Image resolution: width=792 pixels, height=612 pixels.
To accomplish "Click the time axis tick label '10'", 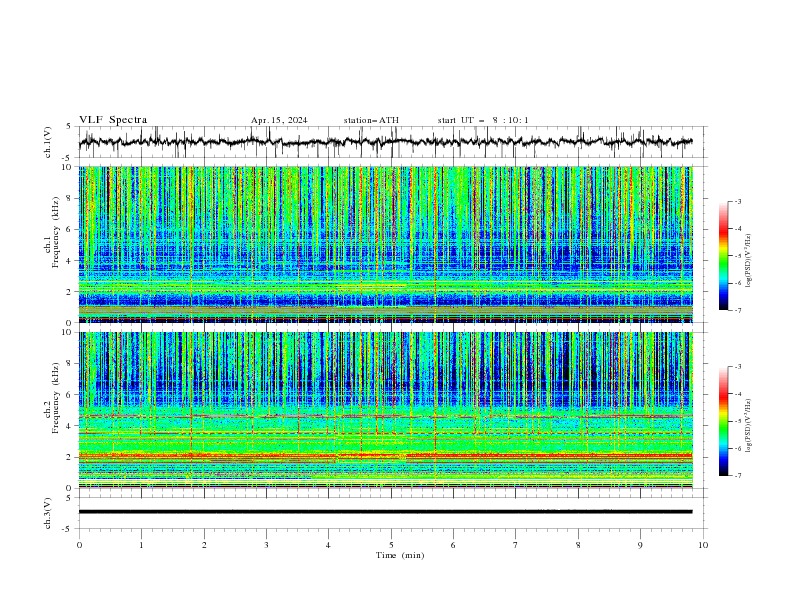I will click(x=703, y=545).
